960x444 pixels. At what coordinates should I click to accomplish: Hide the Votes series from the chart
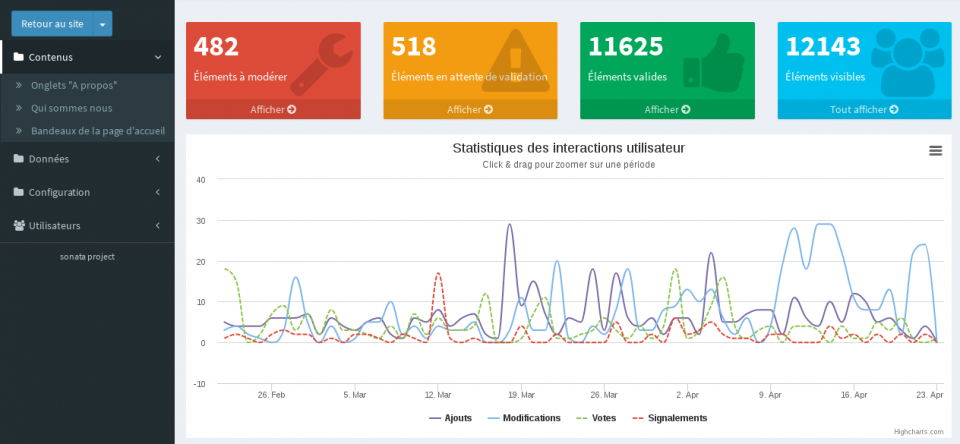(596, 418)
